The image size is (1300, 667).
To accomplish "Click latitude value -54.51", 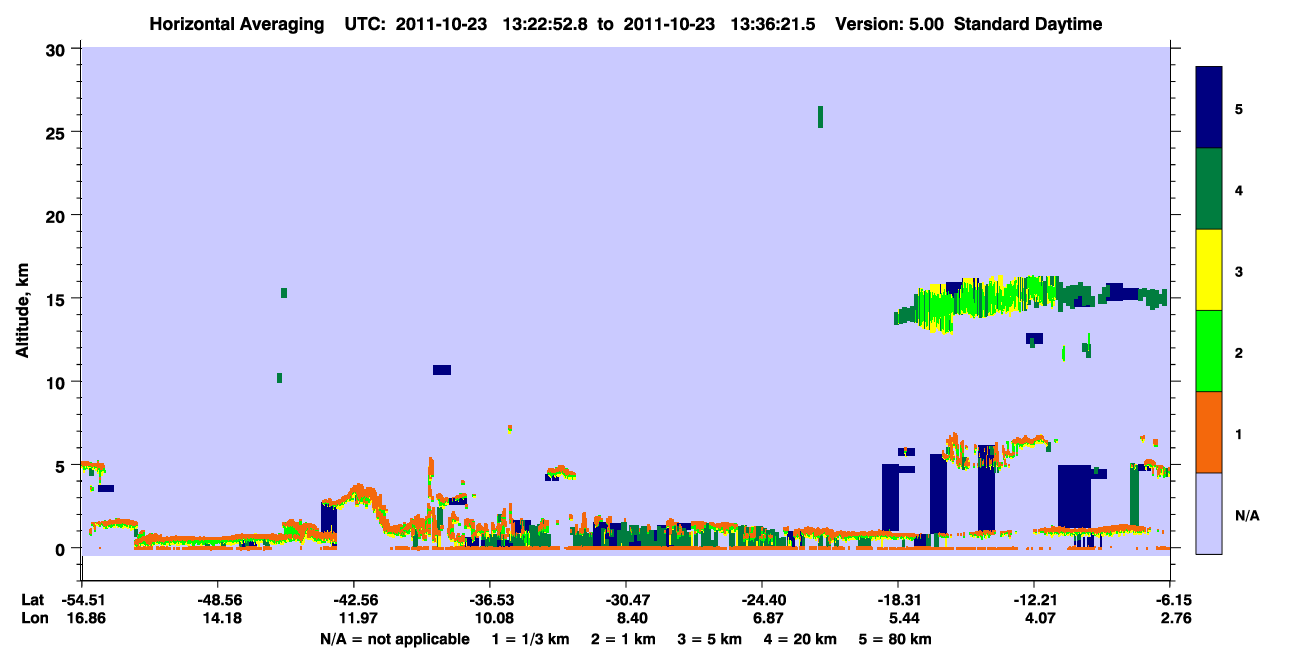I will [82, 599].
